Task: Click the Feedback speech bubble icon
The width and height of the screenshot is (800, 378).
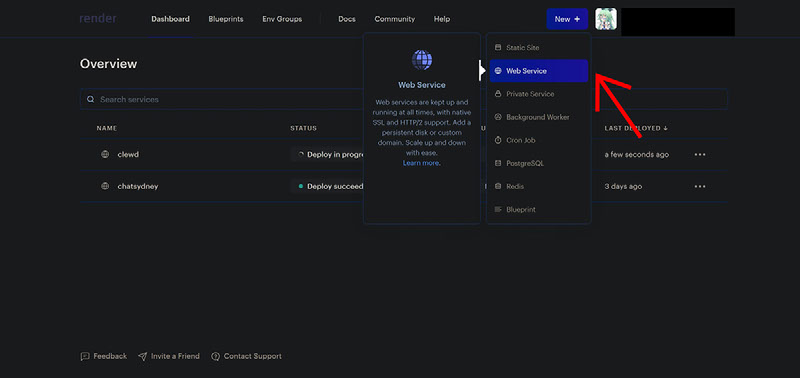Action: [x=85, y=356]
